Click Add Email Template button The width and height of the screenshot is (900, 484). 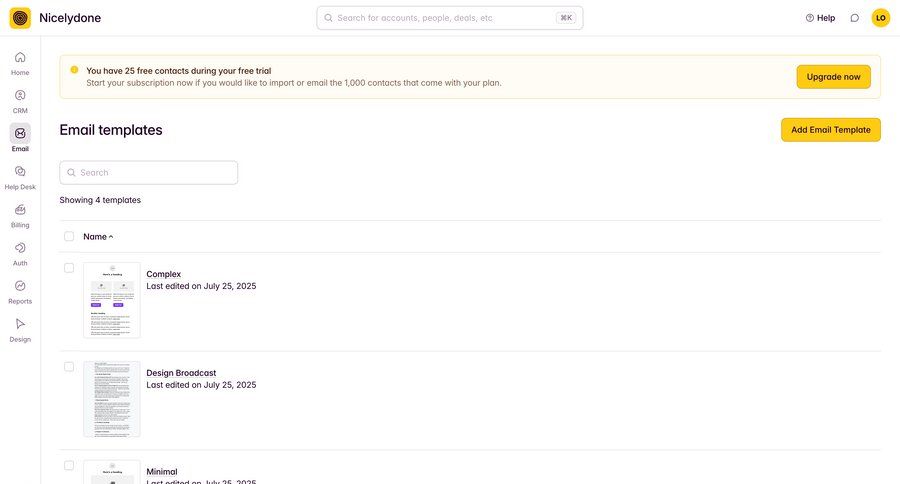(x=830, y=130)
